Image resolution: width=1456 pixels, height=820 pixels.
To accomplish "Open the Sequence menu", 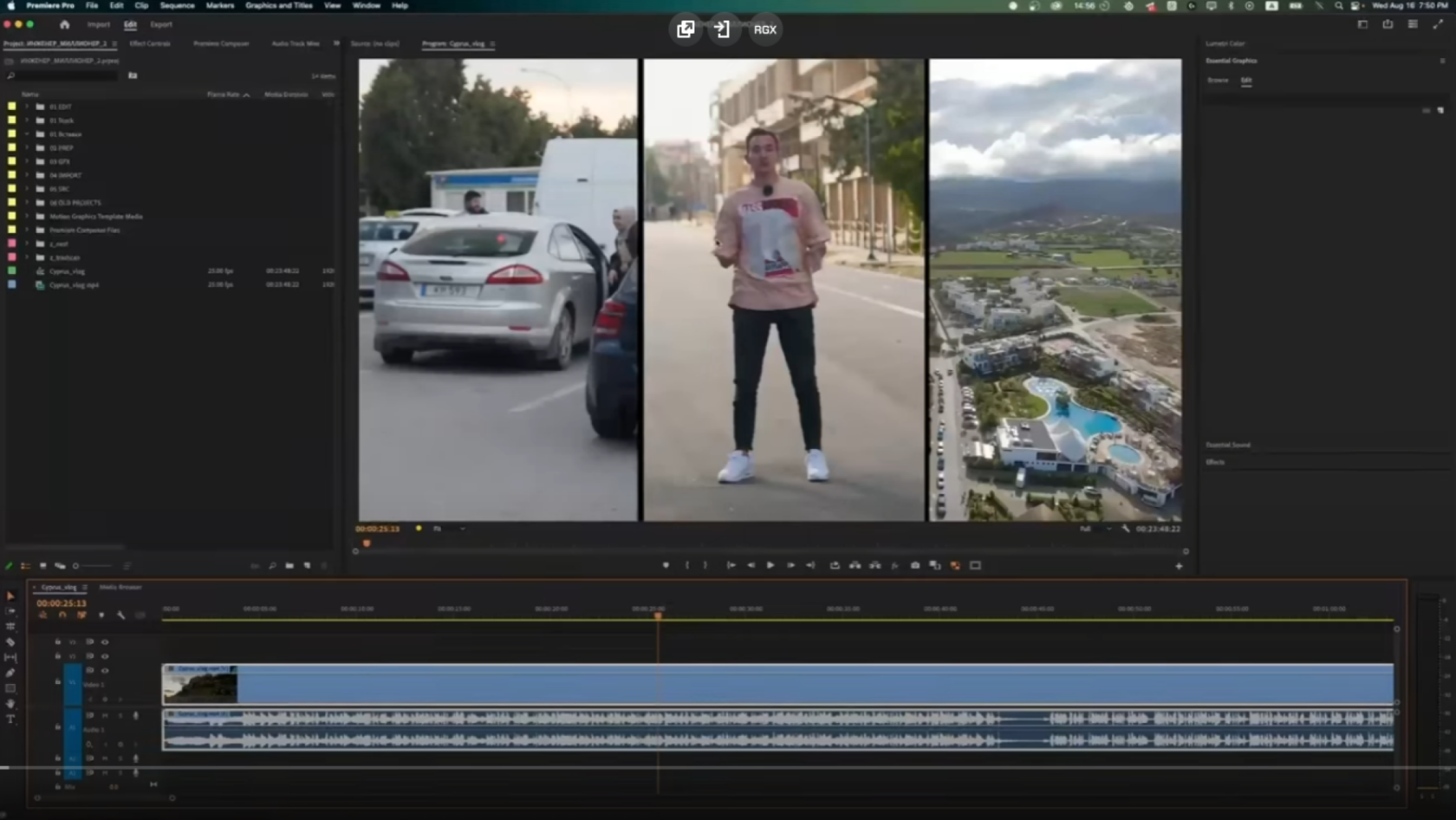I will 177,5.
